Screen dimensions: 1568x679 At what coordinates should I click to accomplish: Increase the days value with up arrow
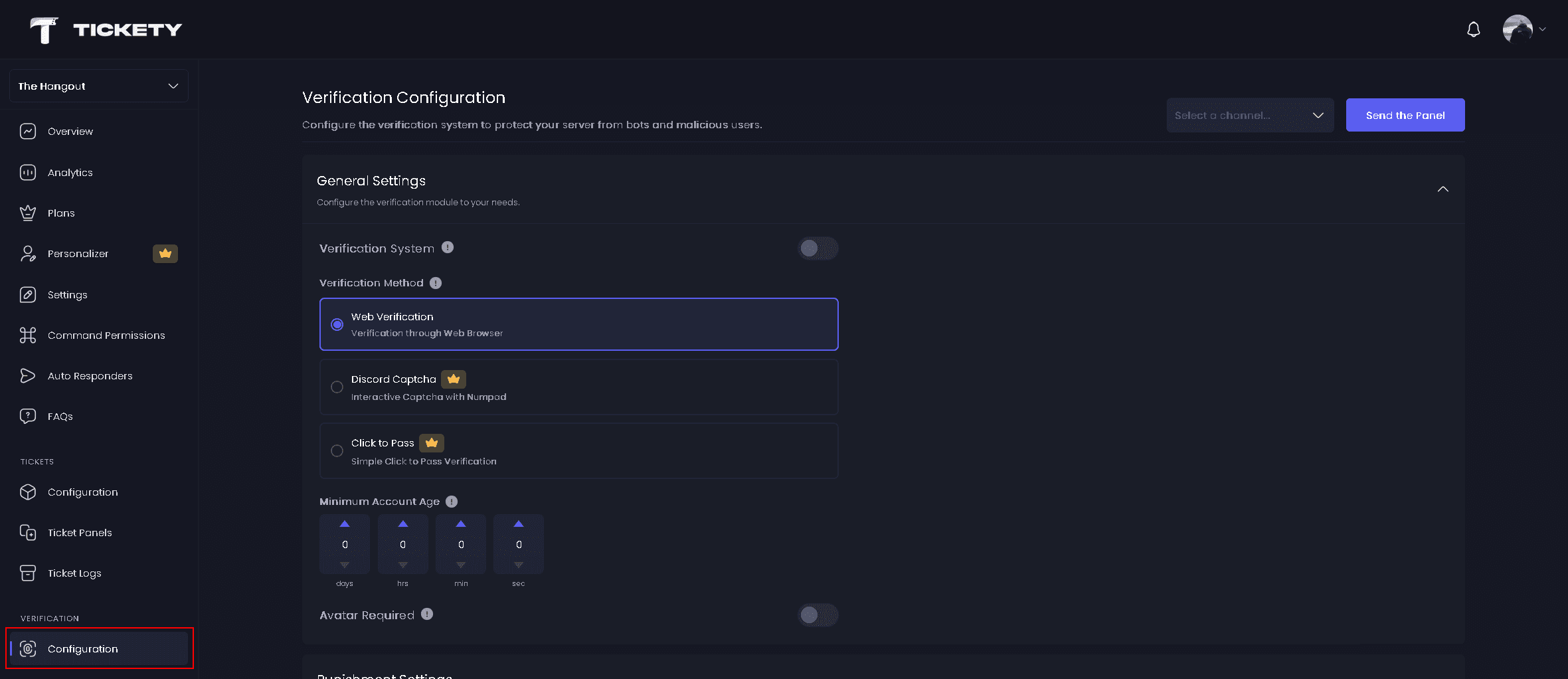(x=345, y=524)
